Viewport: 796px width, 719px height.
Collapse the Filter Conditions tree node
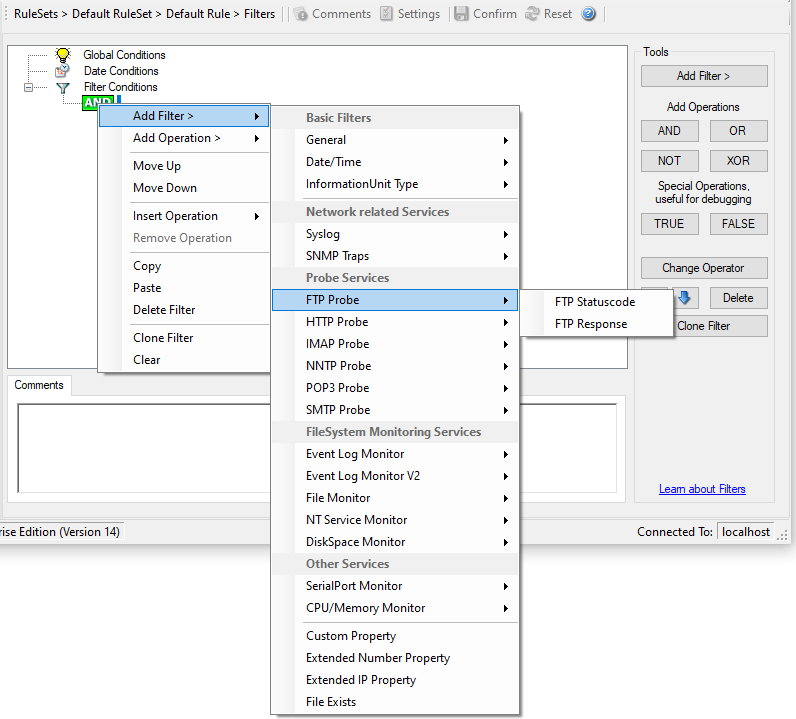tap(28, 87)
